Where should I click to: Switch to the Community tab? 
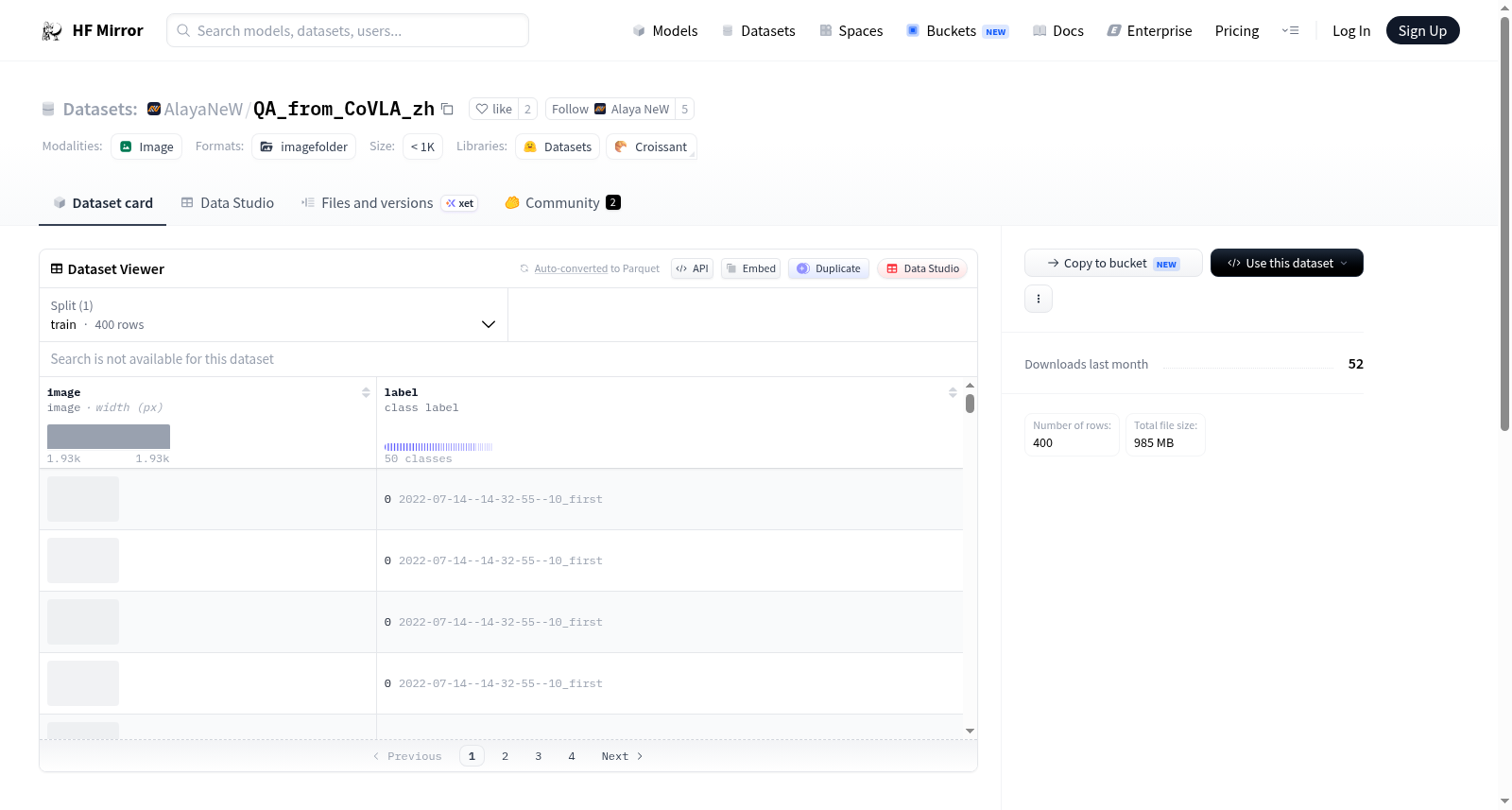[x=563, y=203]
